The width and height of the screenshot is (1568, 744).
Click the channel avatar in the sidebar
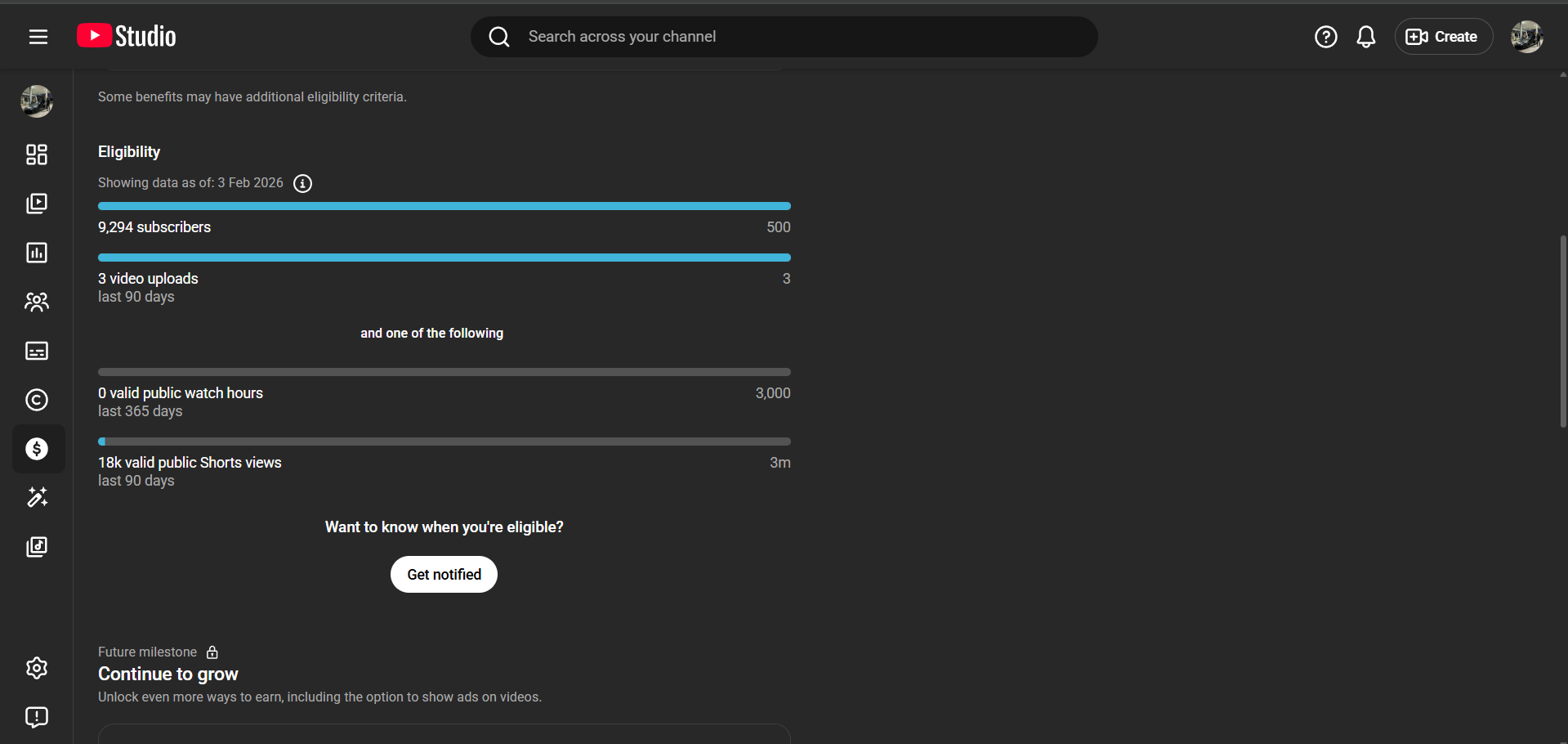[x=37, y=101]
